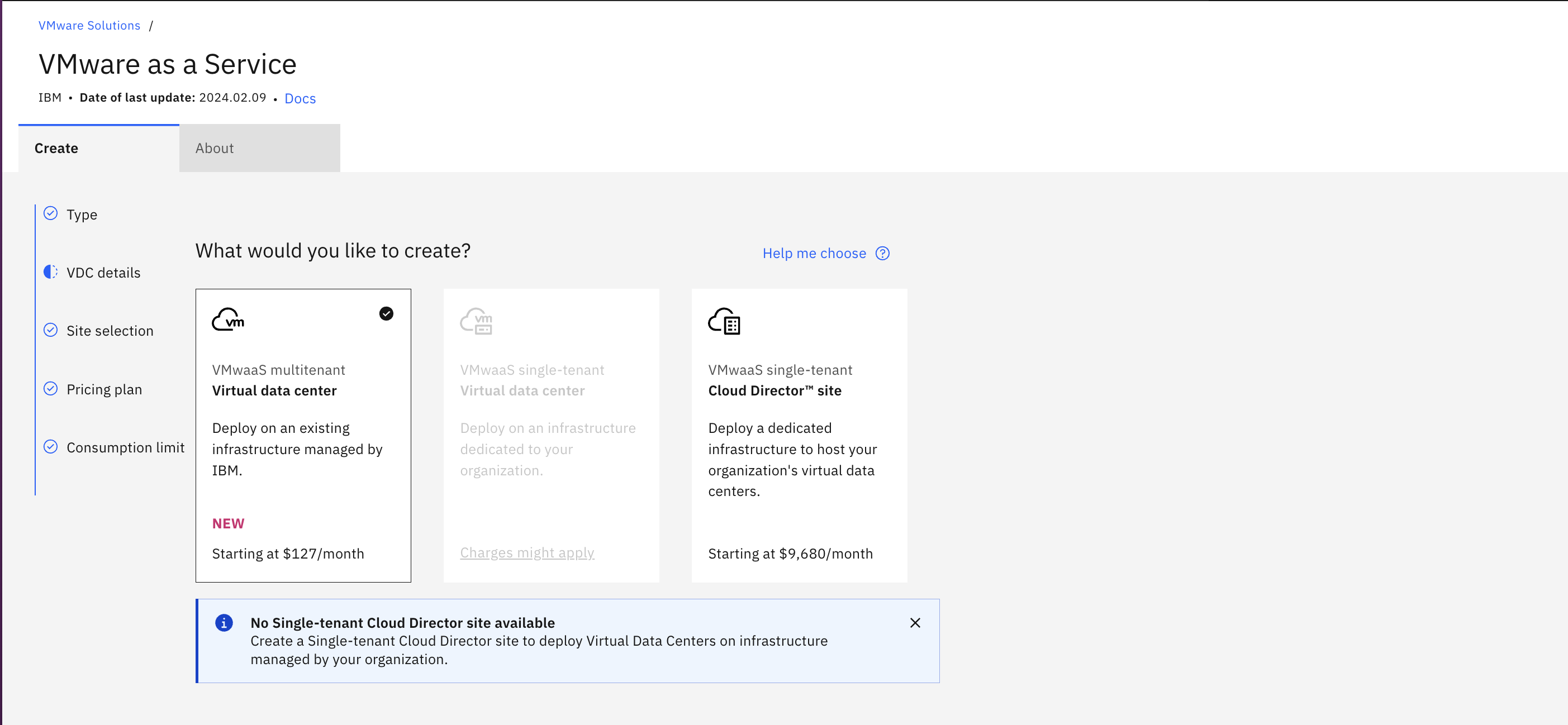Click the multitenant cloud VM icon
This screenshot has width=1568, height=725.
pyautogui.click(x=227, y=319)
